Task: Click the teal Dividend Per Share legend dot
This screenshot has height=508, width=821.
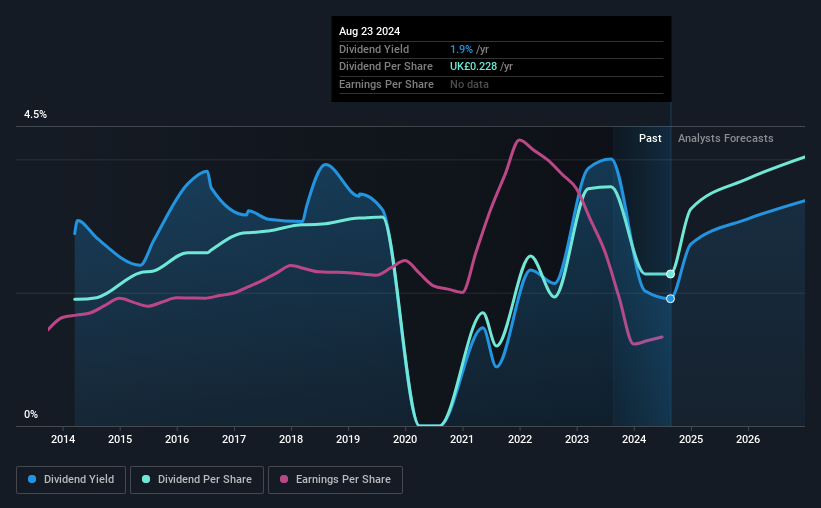Action: click(x=146, y=479)
